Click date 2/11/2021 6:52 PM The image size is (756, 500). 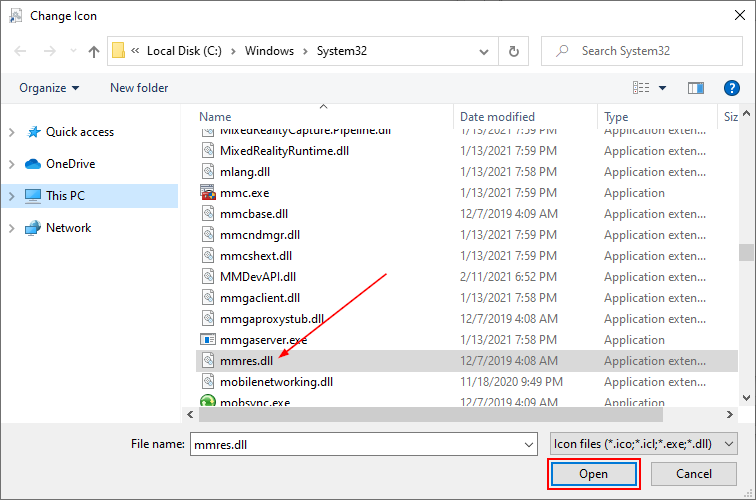tap(508, 277)
